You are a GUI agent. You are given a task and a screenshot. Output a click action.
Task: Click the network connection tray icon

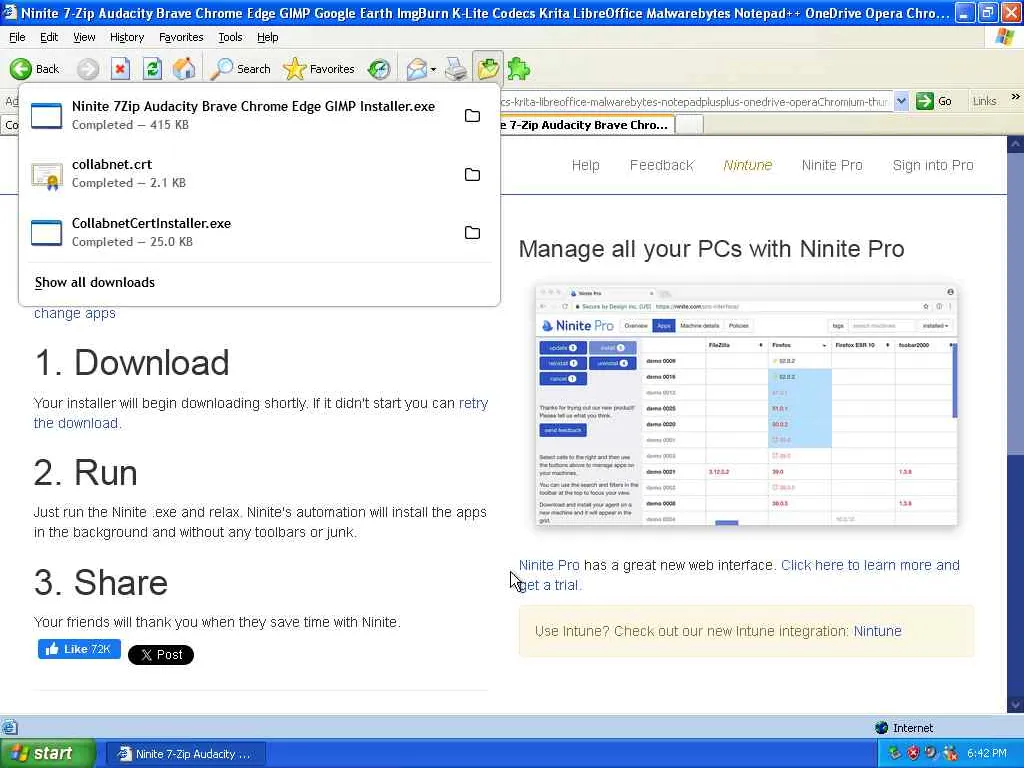point(894,753)
